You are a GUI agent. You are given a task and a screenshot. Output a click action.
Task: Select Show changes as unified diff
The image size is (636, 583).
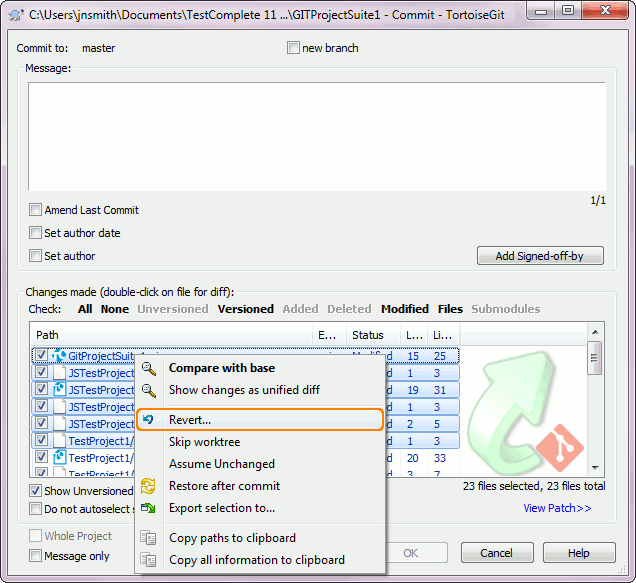pyautogui.click(x=260, y=390)
